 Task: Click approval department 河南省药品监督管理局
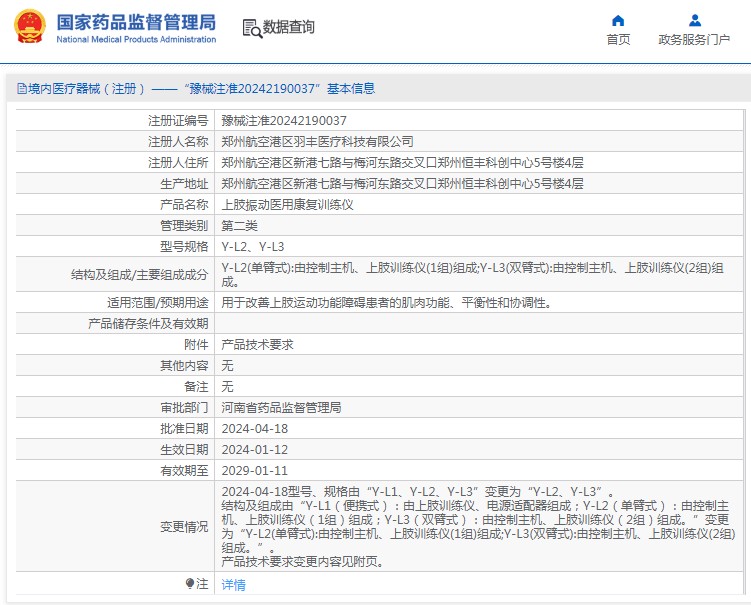pyautogui.click(x=281, y=408)
